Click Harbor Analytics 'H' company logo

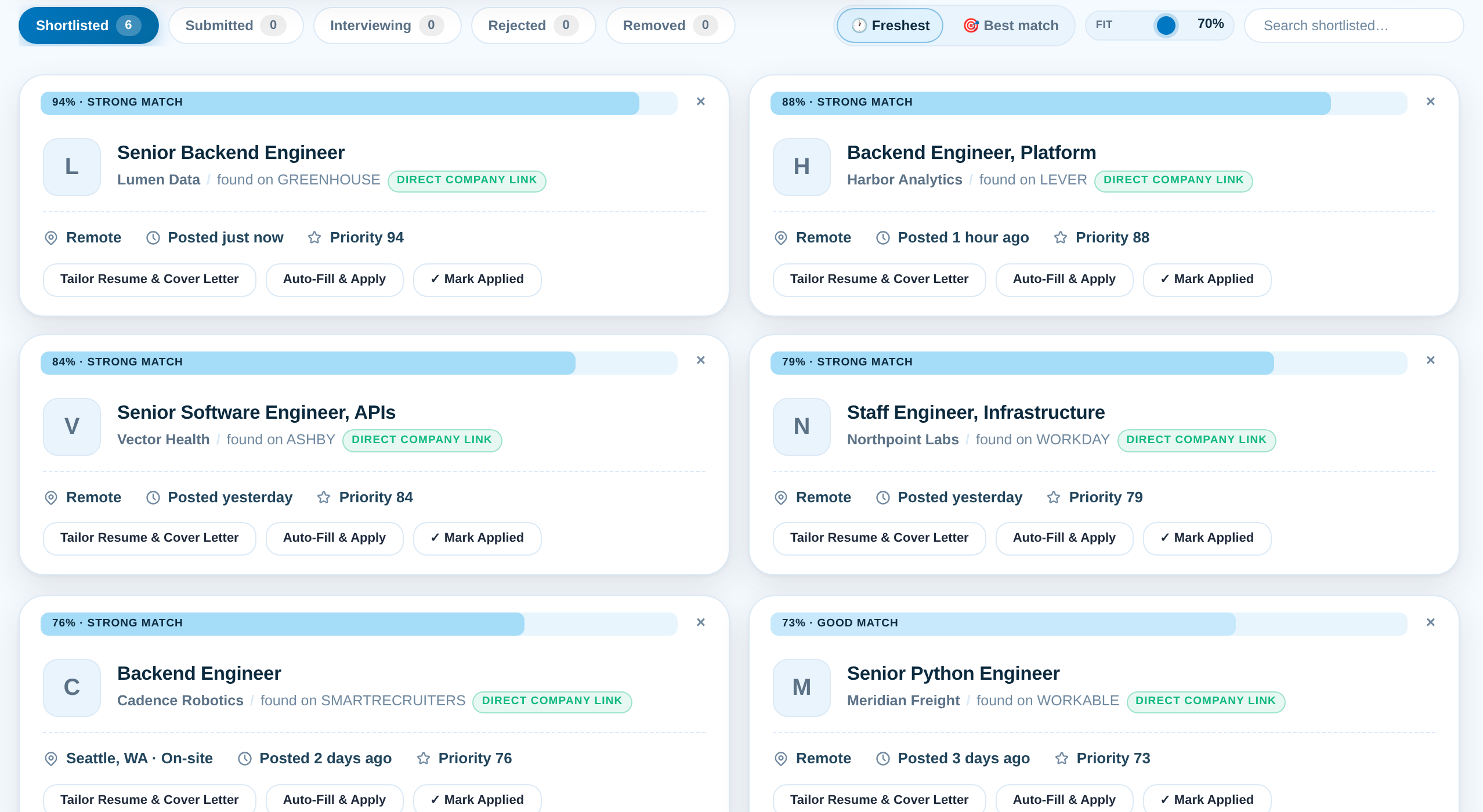pos(802,167)
